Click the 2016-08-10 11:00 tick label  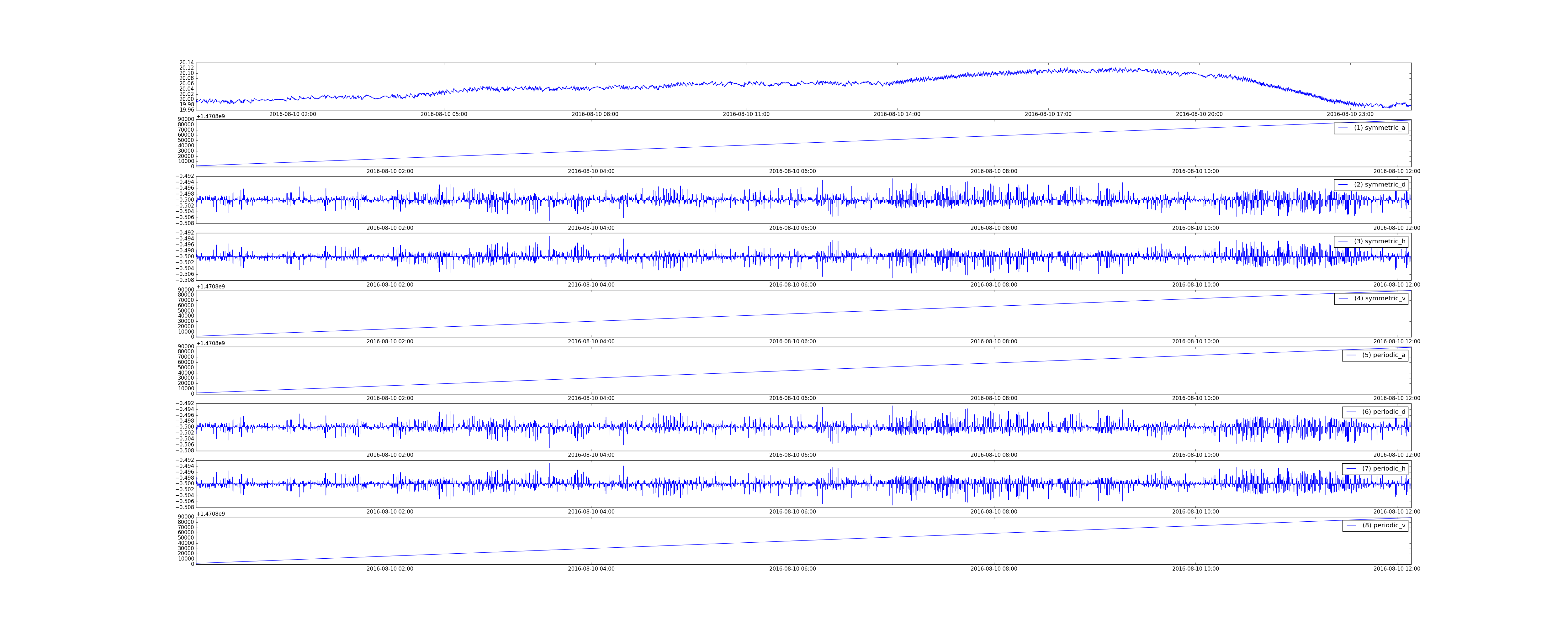[746, 114]
